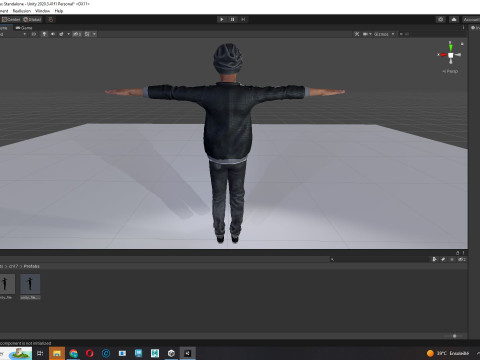
Task: Open the weather widget in the taskbar
Action: [x=448, y=353]
